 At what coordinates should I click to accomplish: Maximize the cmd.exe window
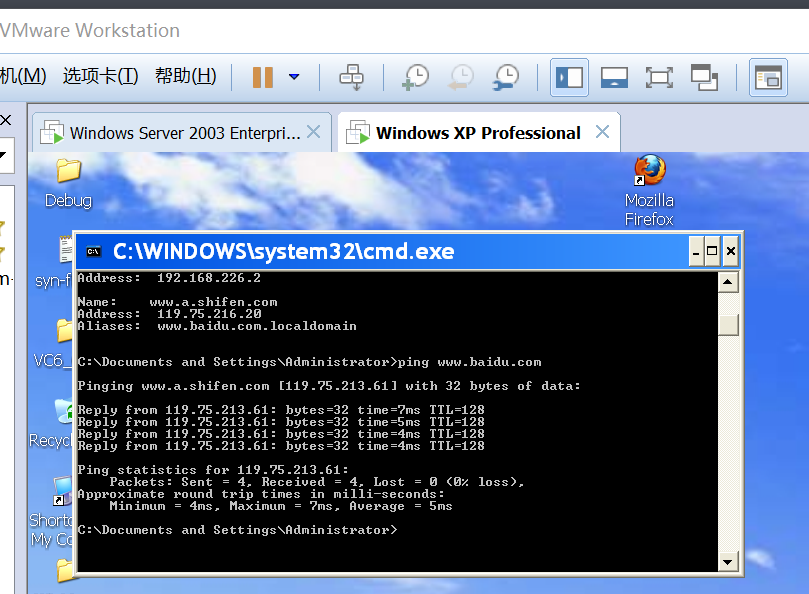tap(712, 251)
